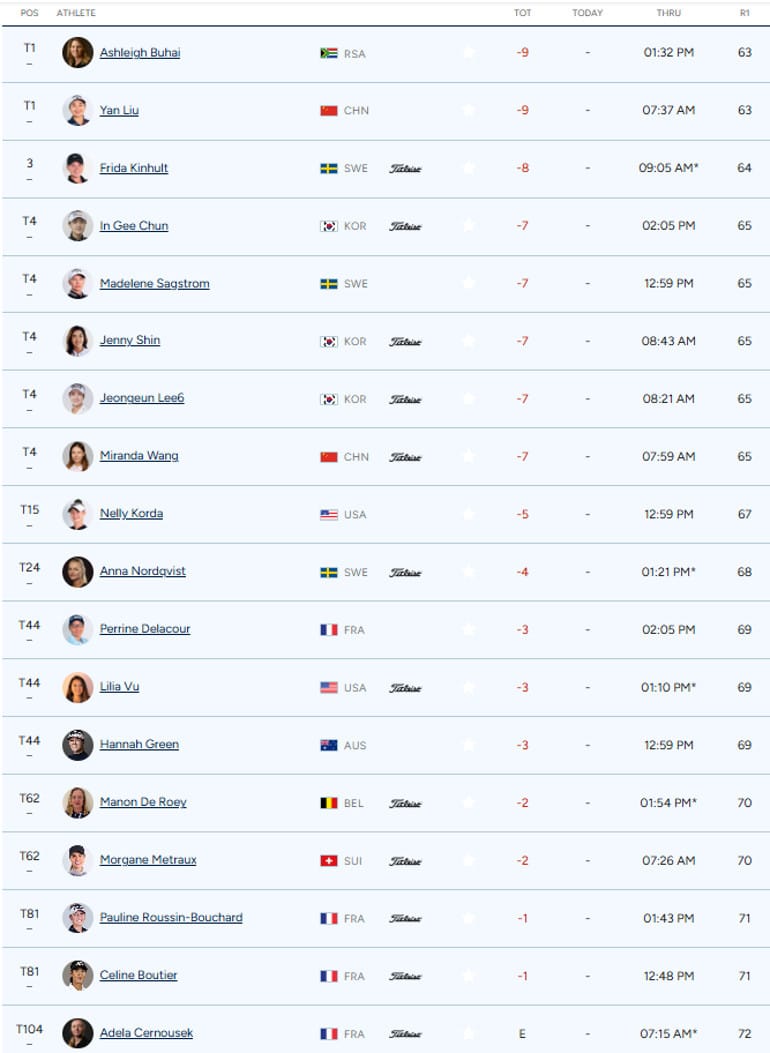Expand Anna Nordqvist's T24 position row
770x1053 pixels.
(x=30, y=572)
